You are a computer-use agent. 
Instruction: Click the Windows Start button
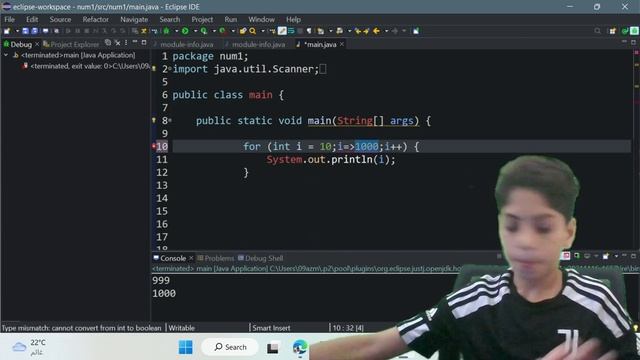coord(186,347)
